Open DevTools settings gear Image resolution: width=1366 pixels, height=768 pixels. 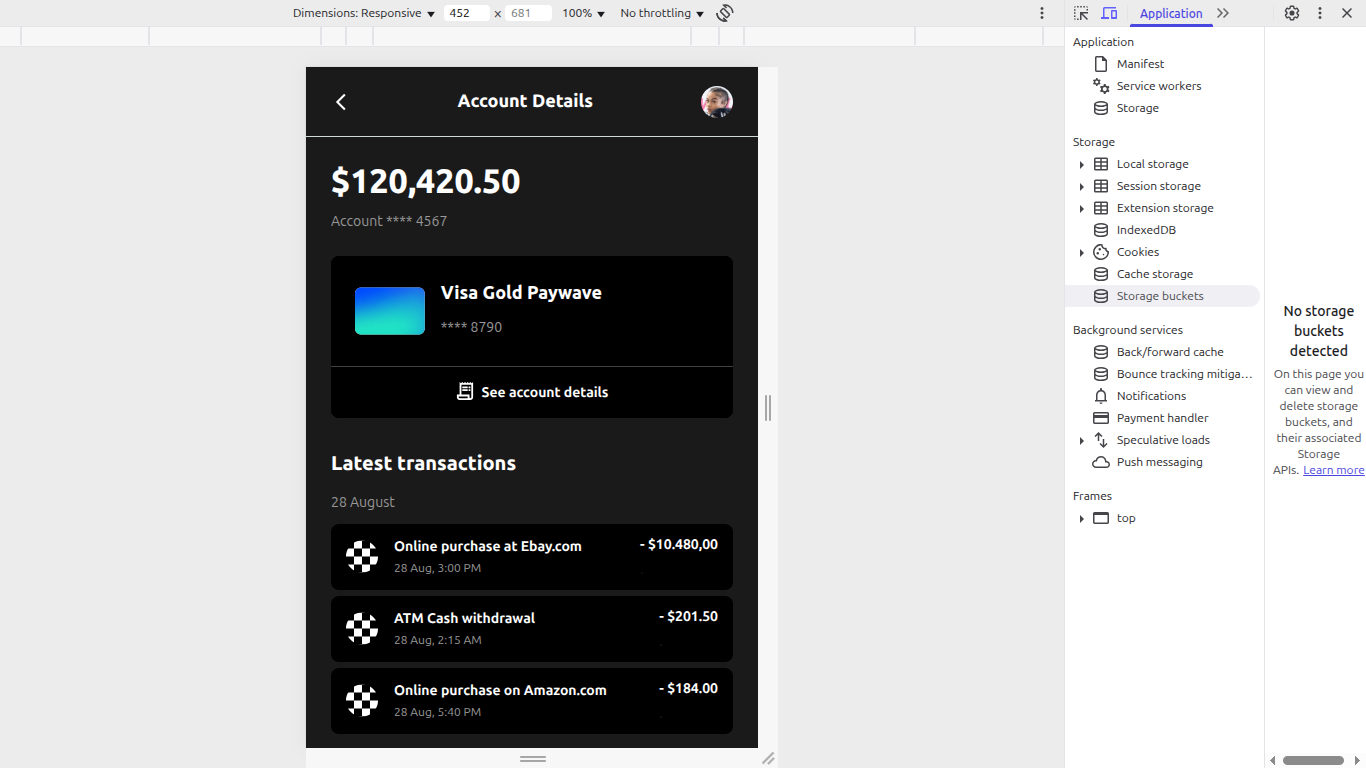pyautogui.click(x=1292, y=13)
